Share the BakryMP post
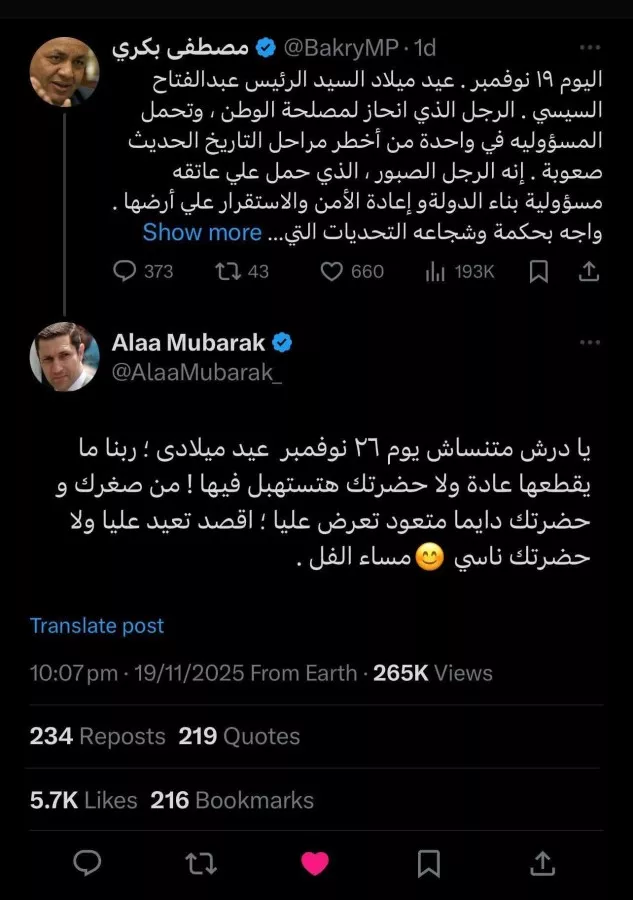Screen dimensions: 633x900 point(590,271)
